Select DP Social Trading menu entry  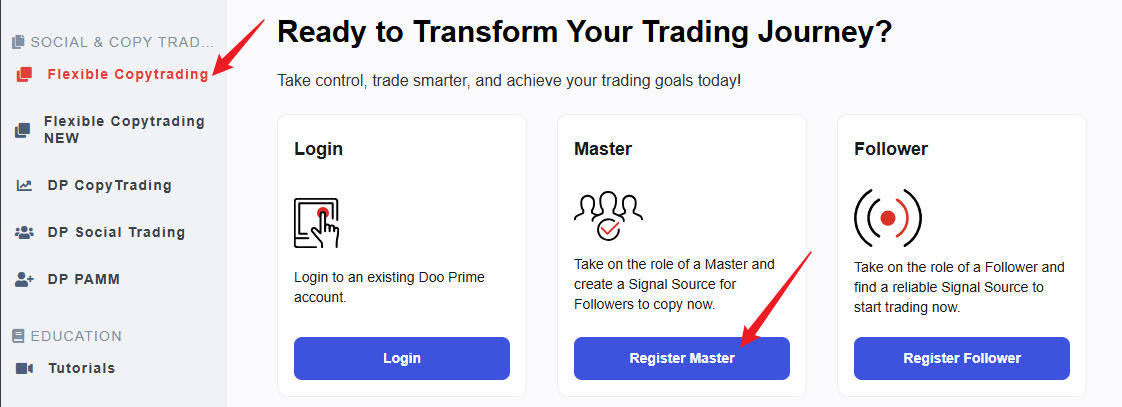tap(100, 232)
